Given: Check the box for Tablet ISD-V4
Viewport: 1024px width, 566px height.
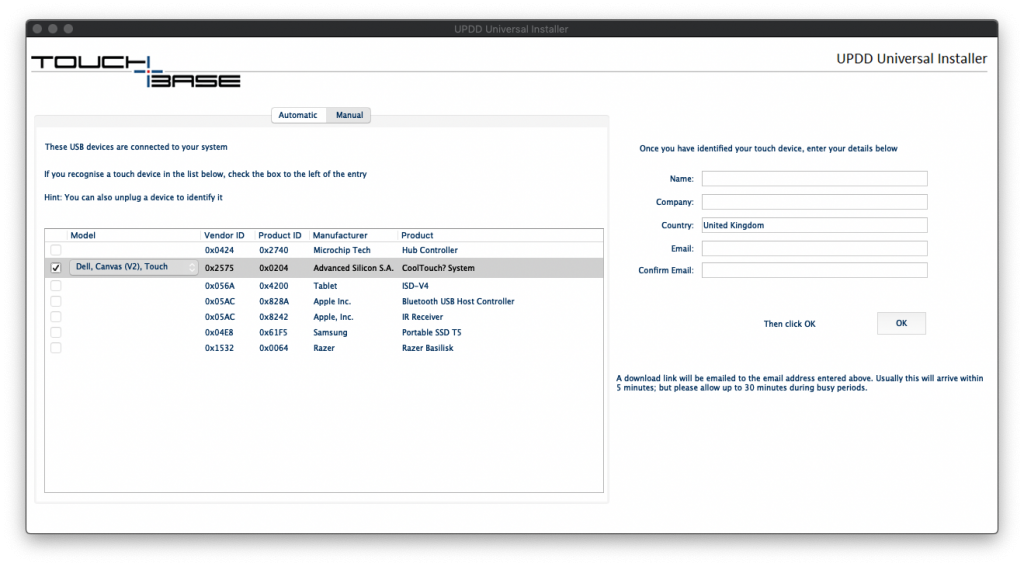Looking at the screenshot, I should [x=56, y=286].
